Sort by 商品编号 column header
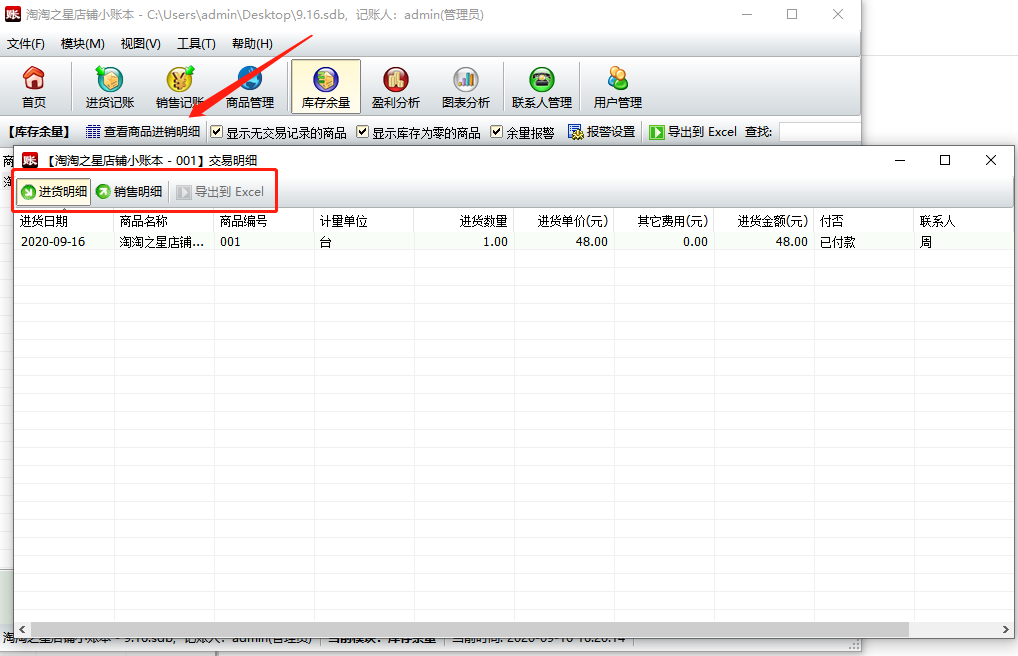The width and height of the screenshot is (1018, 656). [264, 221]
